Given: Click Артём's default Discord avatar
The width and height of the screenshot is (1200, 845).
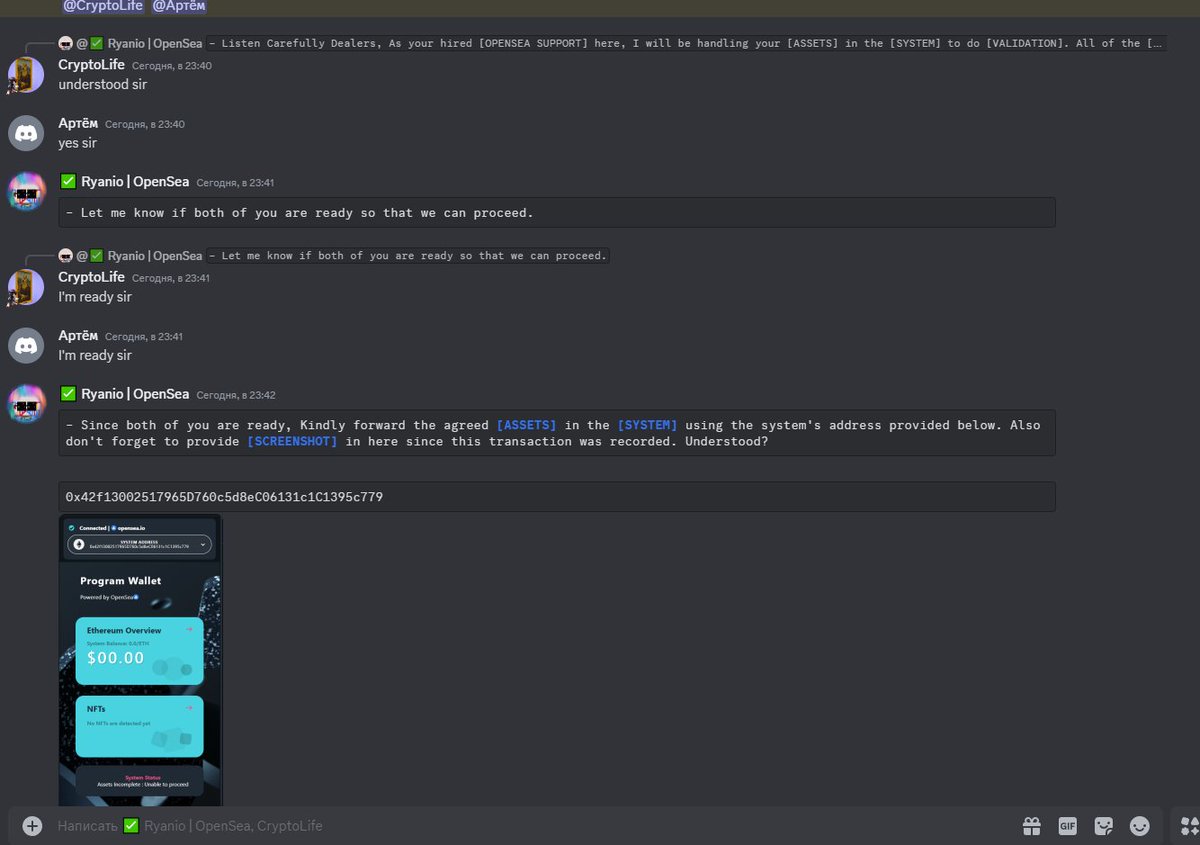Looking at the screenshot, I should pos(25,132).
